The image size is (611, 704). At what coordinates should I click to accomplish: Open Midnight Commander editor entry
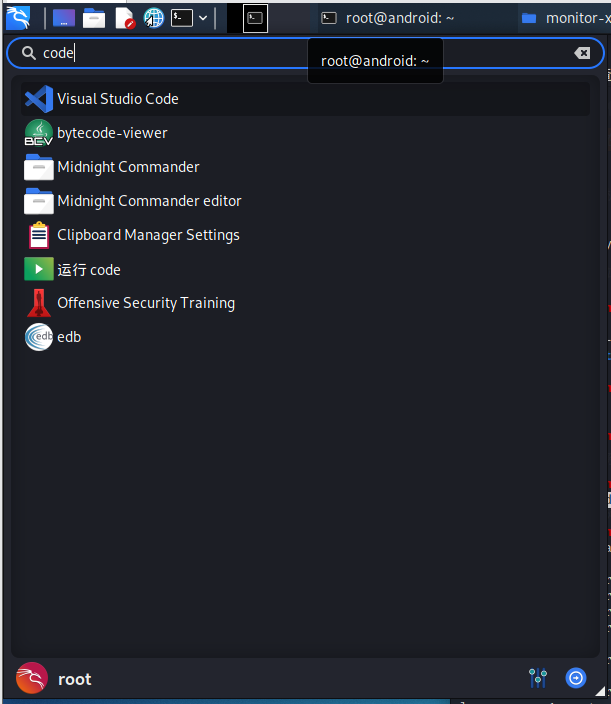click(305, 201)
